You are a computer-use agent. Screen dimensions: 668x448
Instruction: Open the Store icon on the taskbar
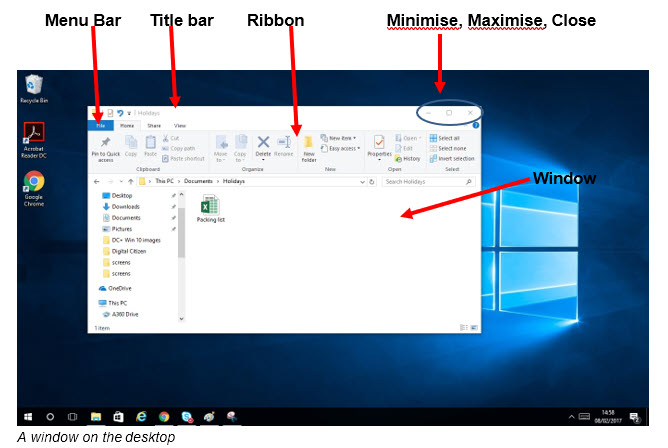[118, 417]
